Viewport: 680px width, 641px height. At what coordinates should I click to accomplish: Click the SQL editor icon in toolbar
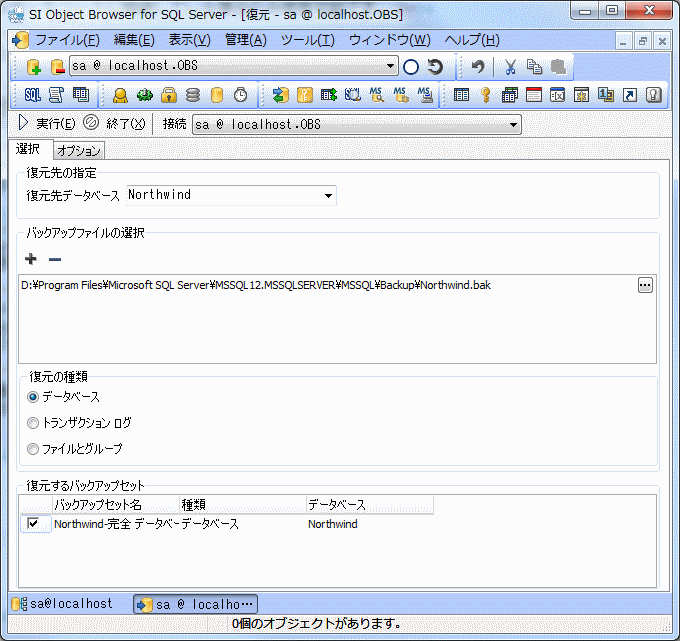pos(32,95)
